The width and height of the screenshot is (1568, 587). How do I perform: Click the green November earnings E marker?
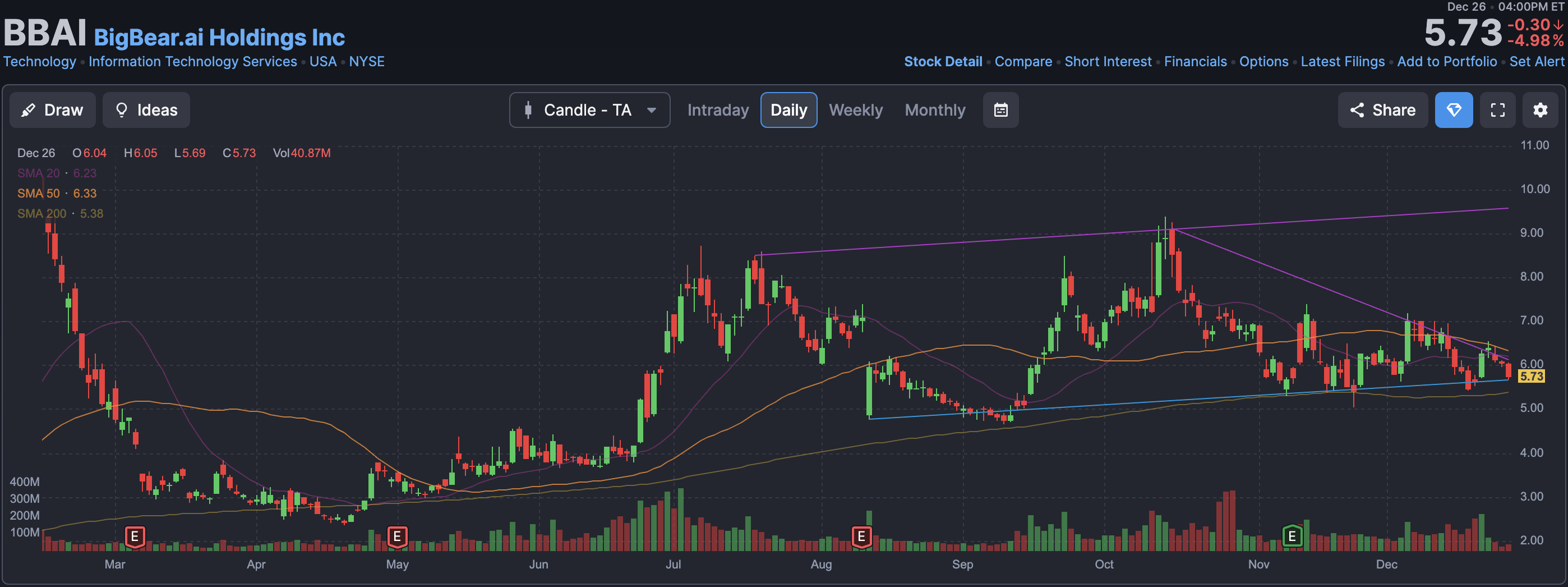[1292, 536]
